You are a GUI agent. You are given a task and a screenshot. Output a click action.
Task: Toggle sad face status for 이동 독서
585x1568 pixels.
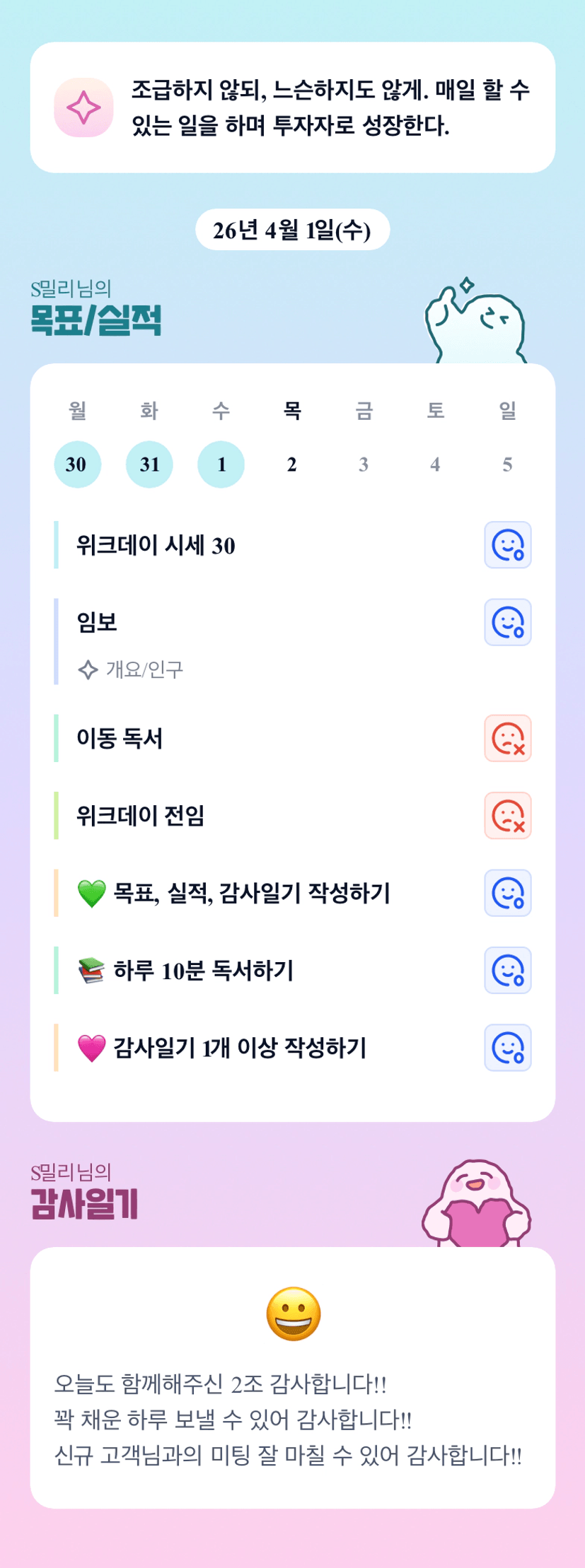click(x=507, y=738)
